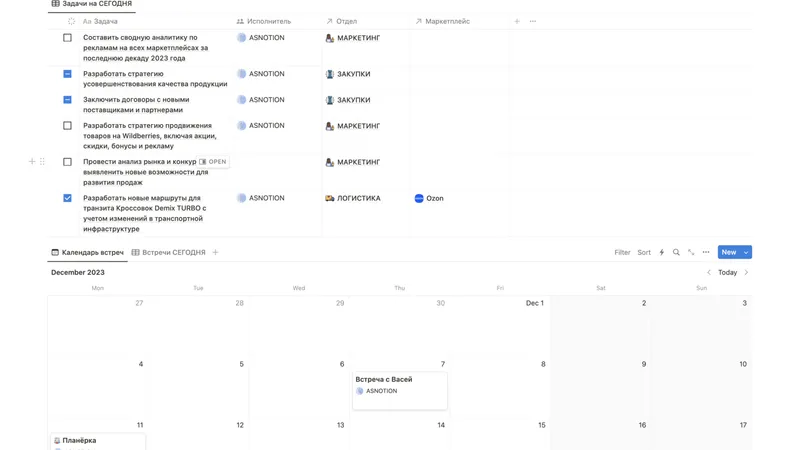Viewport: 800px width, 450px height.
Task: Open the Встреча с Васей calendar event
Action: tap(399, 391)
